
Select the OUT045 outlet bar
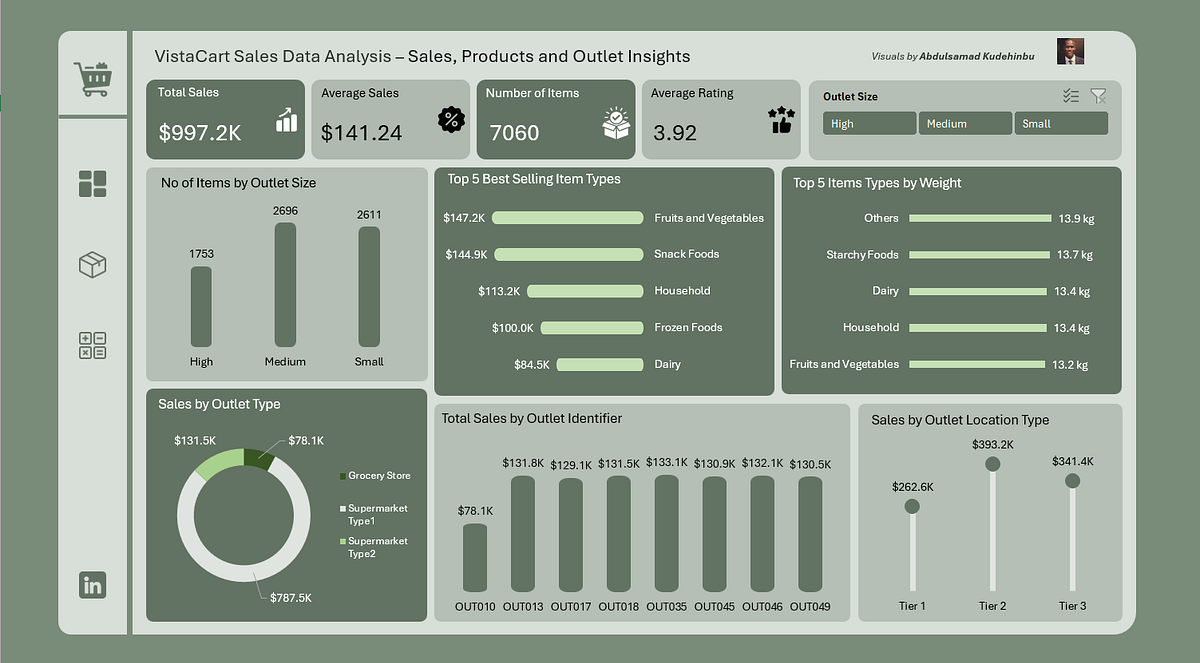tap(714, 534)
